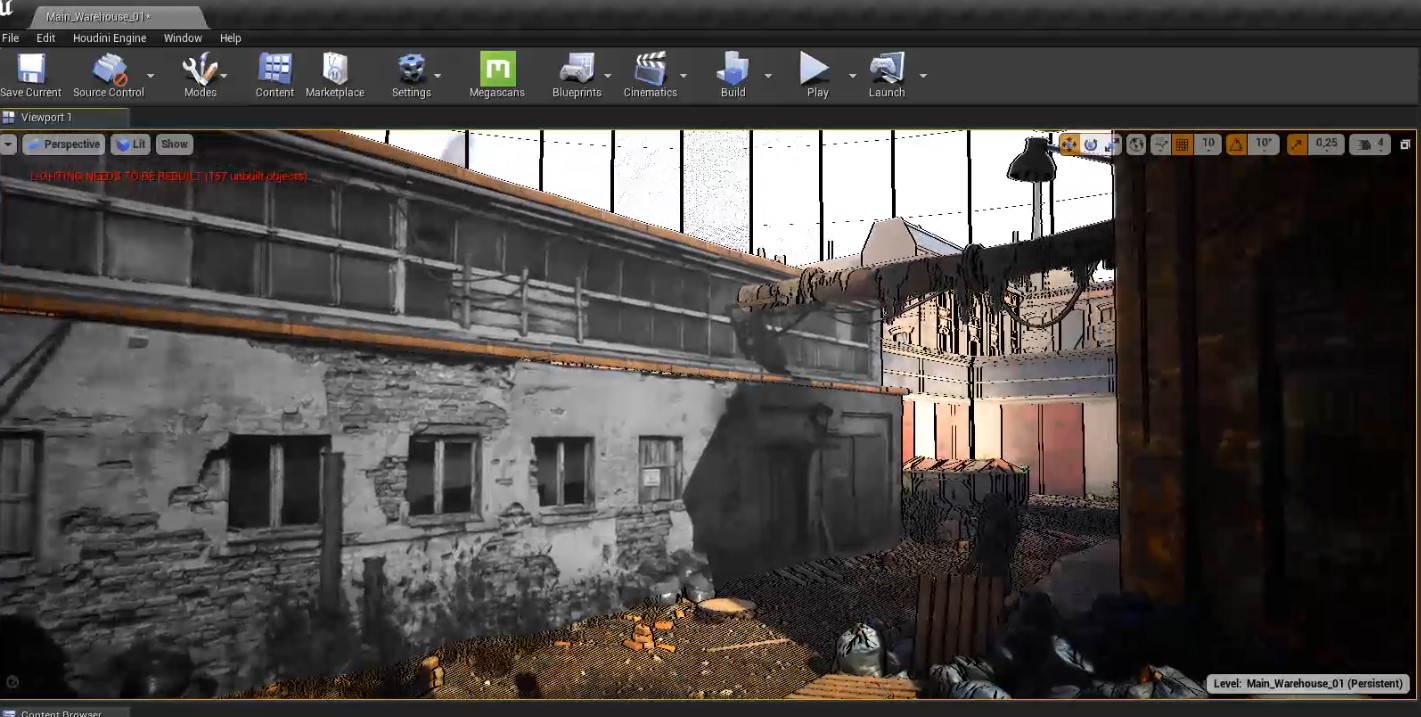Click the Build lighting icon
Screen dimensions: 1421x717
pos(733,75)
